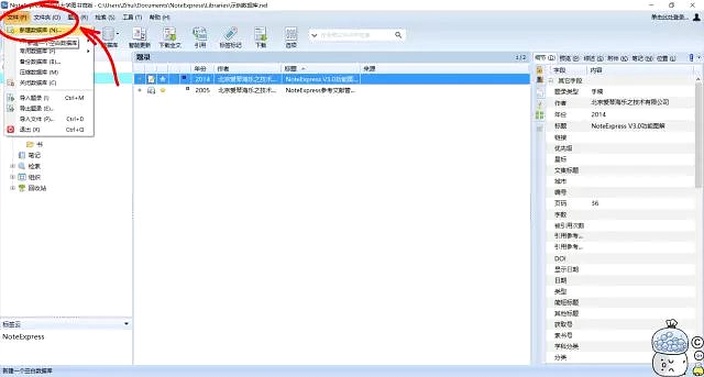
Task: Expand the 回收站 tree node
Action: [13, 188]
